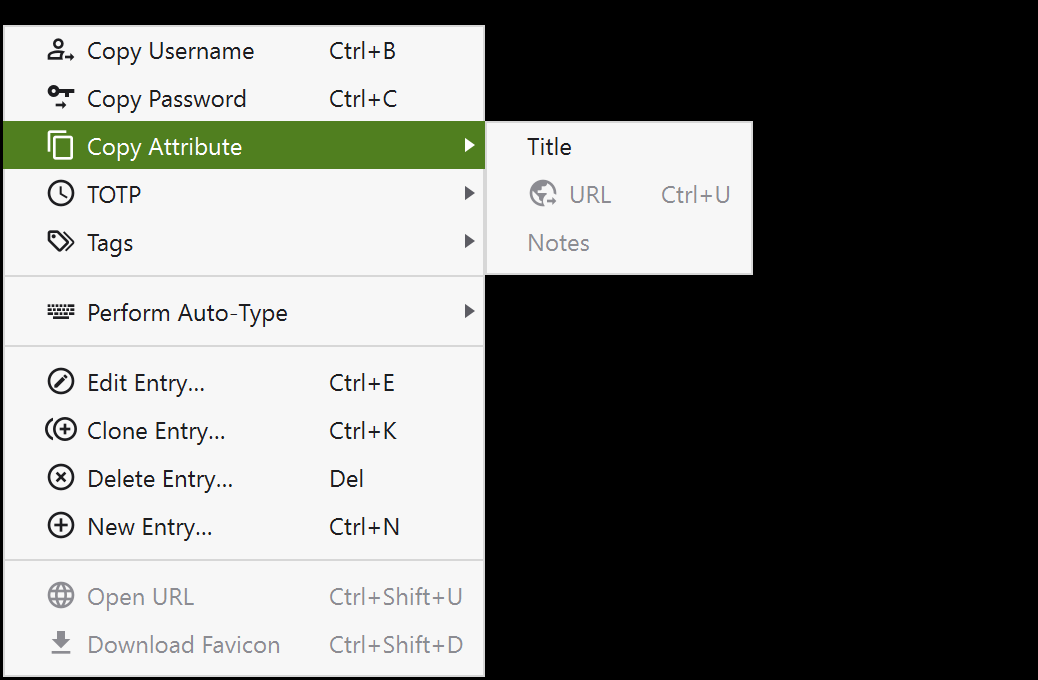Select the plus icon next to New Entry
This screenshot has height=680, width=1038.
[61, 526]
